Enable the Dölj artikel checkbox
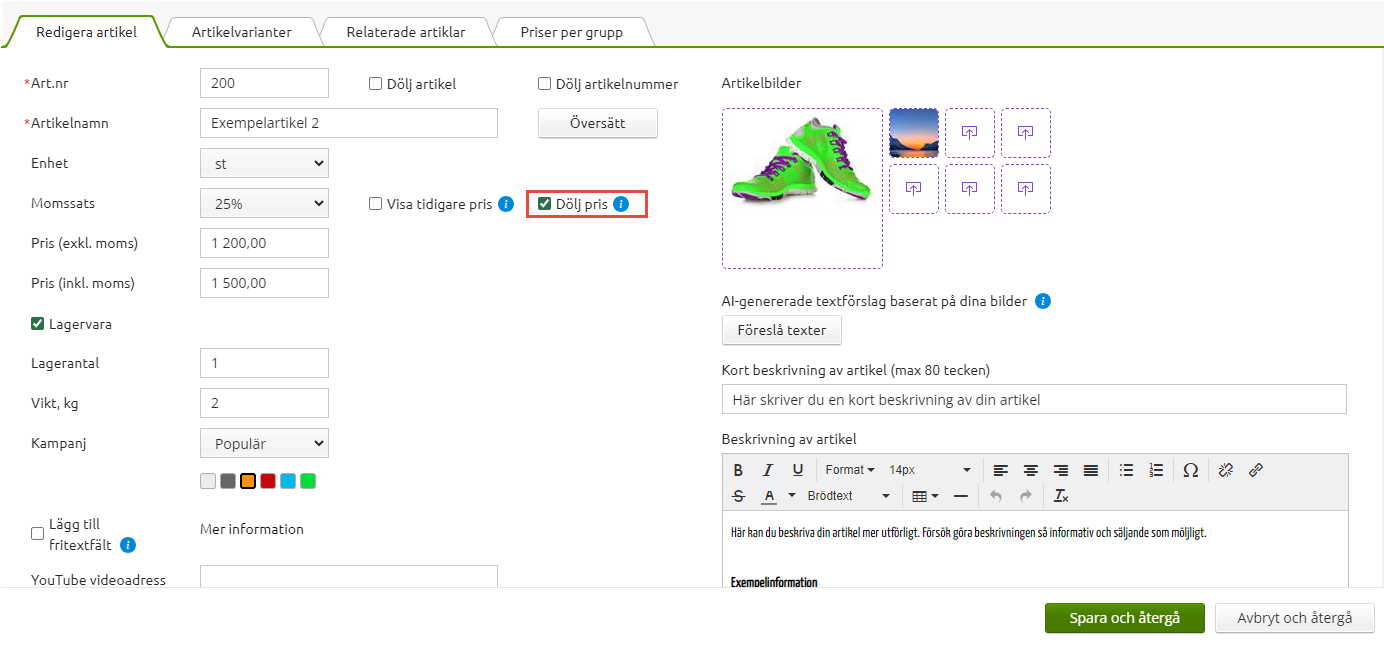The image size is (1384, 648). (x=376, y=84)
